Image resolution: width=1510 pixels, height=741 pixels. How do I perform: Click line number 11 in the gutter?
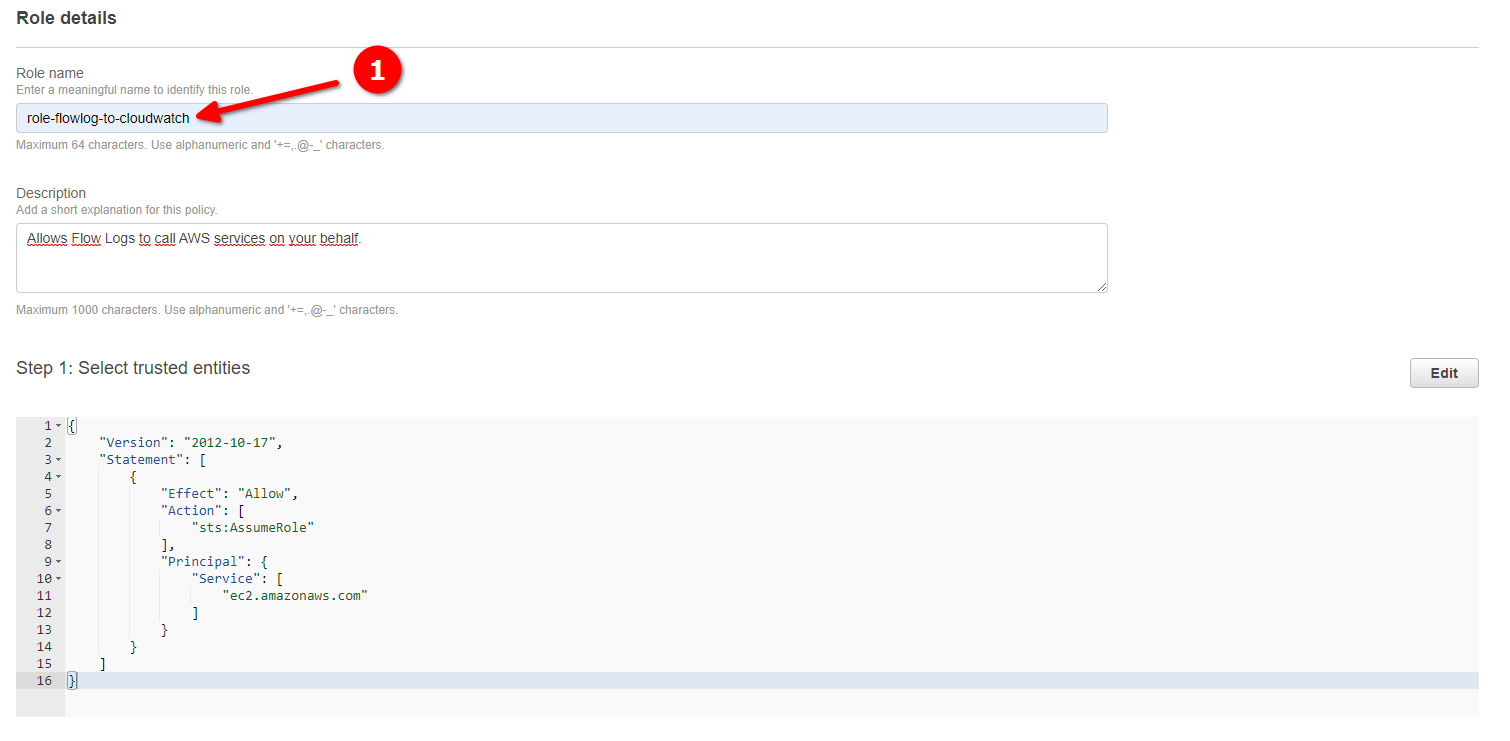(x=43, y=596)
